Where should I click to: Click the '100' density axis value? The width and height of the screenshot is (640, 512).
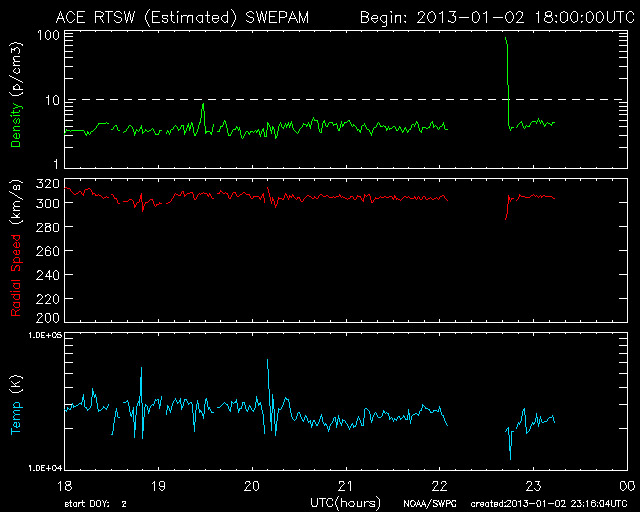pos(48,35)
